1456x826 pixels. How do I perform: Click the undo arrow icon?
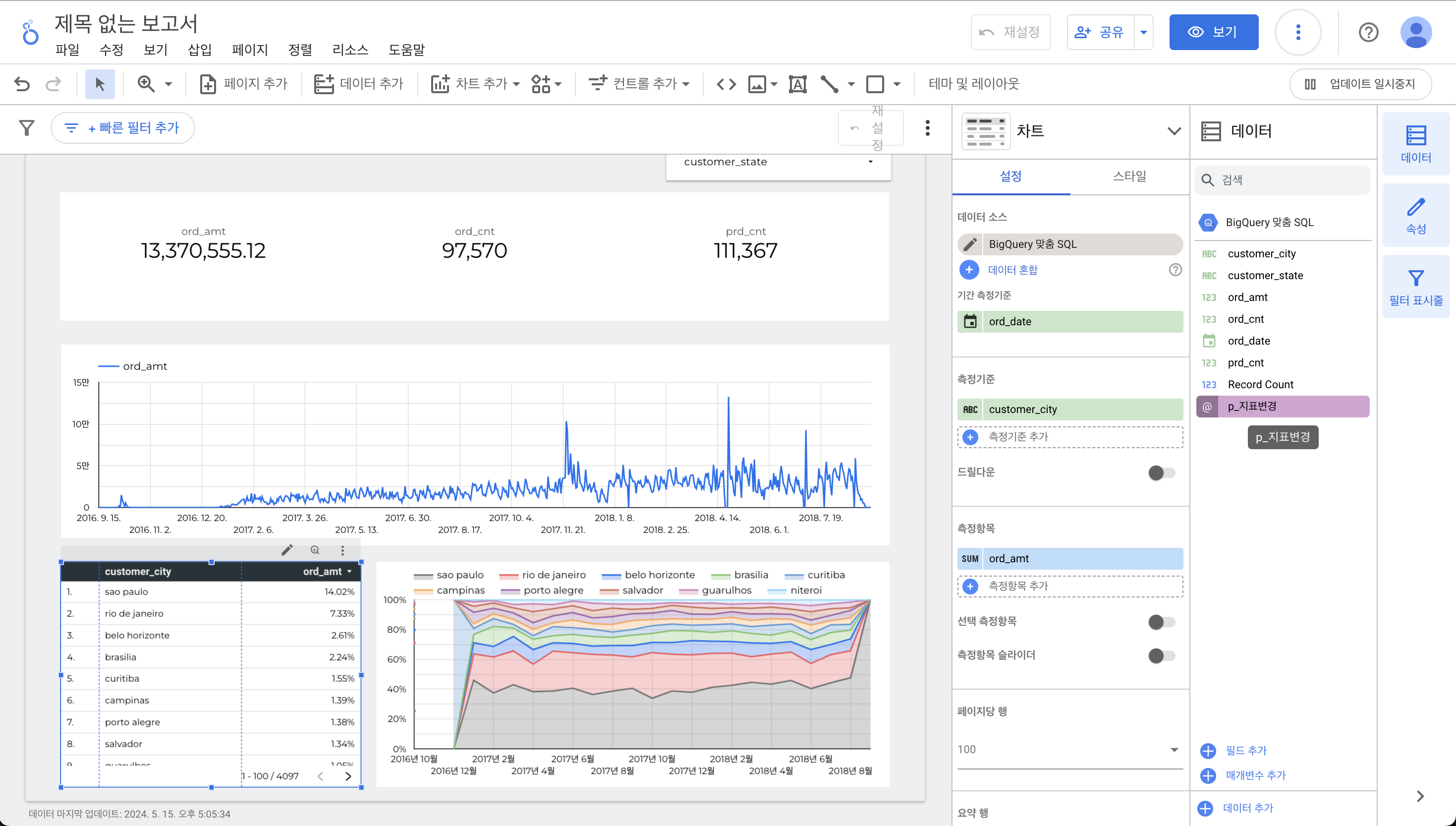coord(22,84)
